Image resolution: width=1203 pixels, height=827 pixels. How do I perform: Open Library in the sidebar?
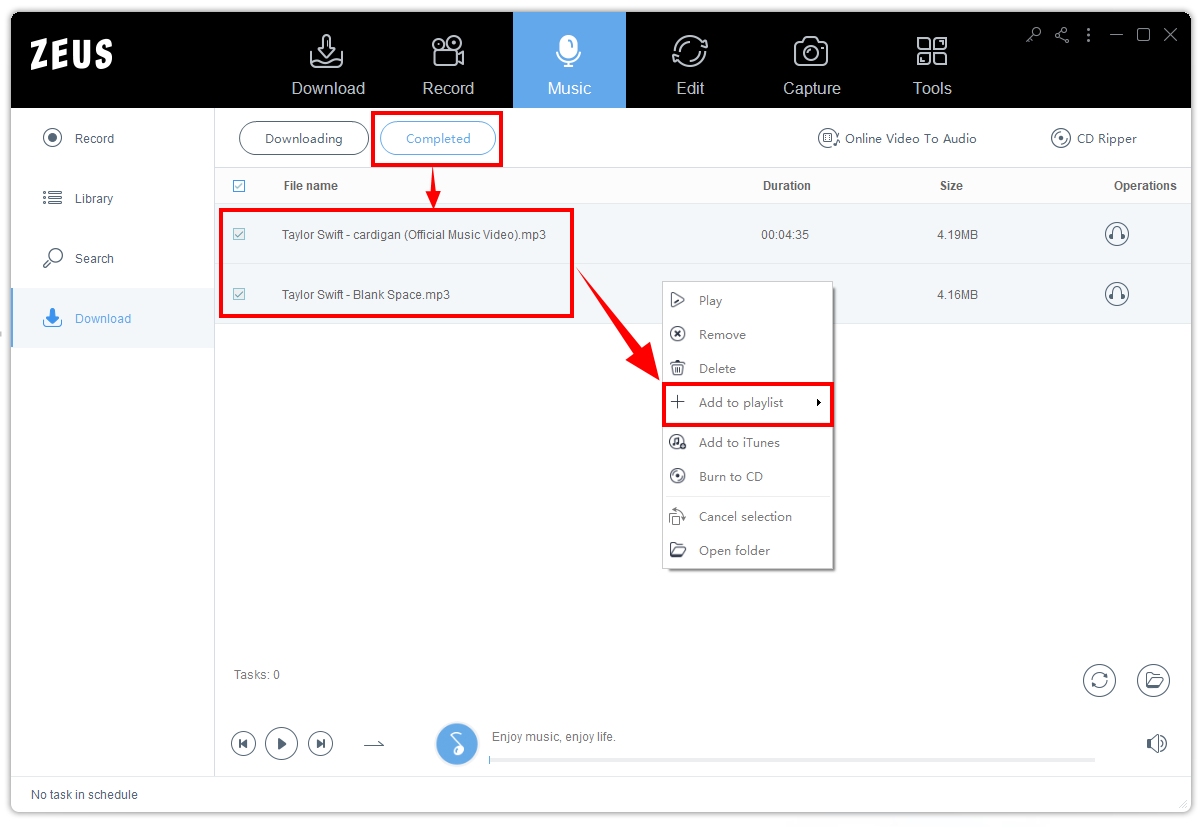point(112,198)
